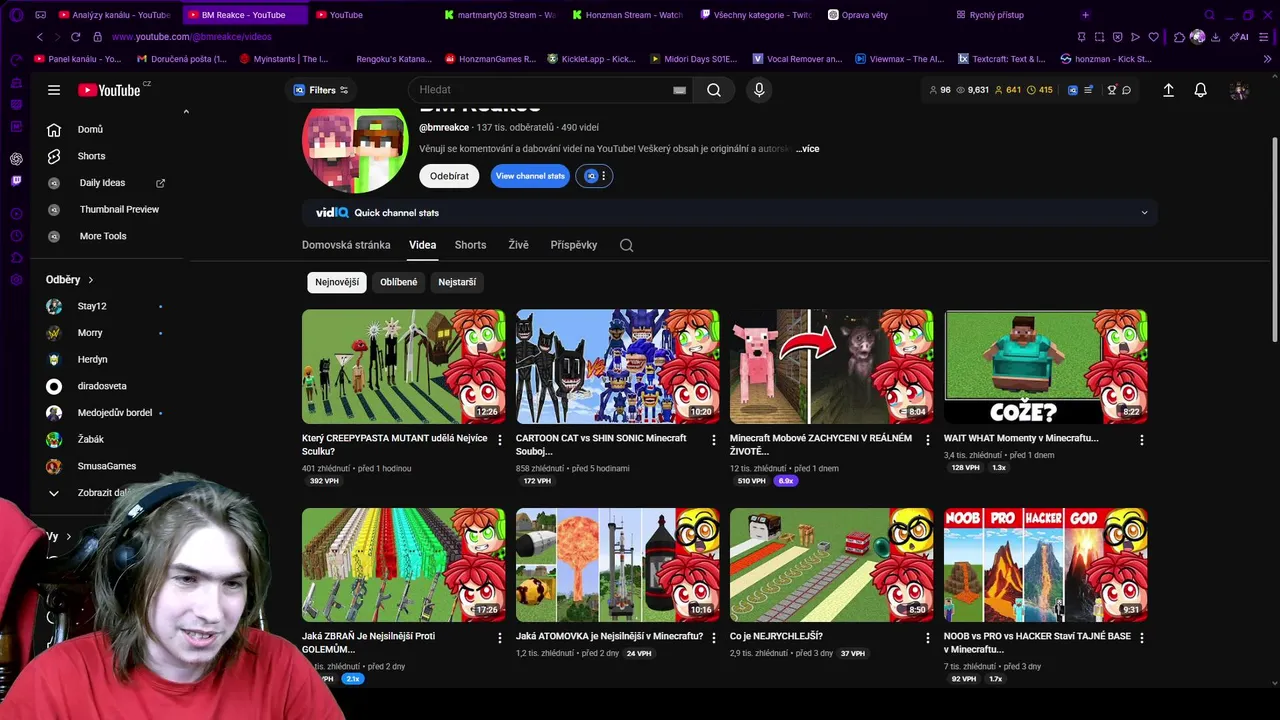Viewport: 1280px width, 720px height.
Task: Switch to the channel Shorts tab
Action: [470, 245]
